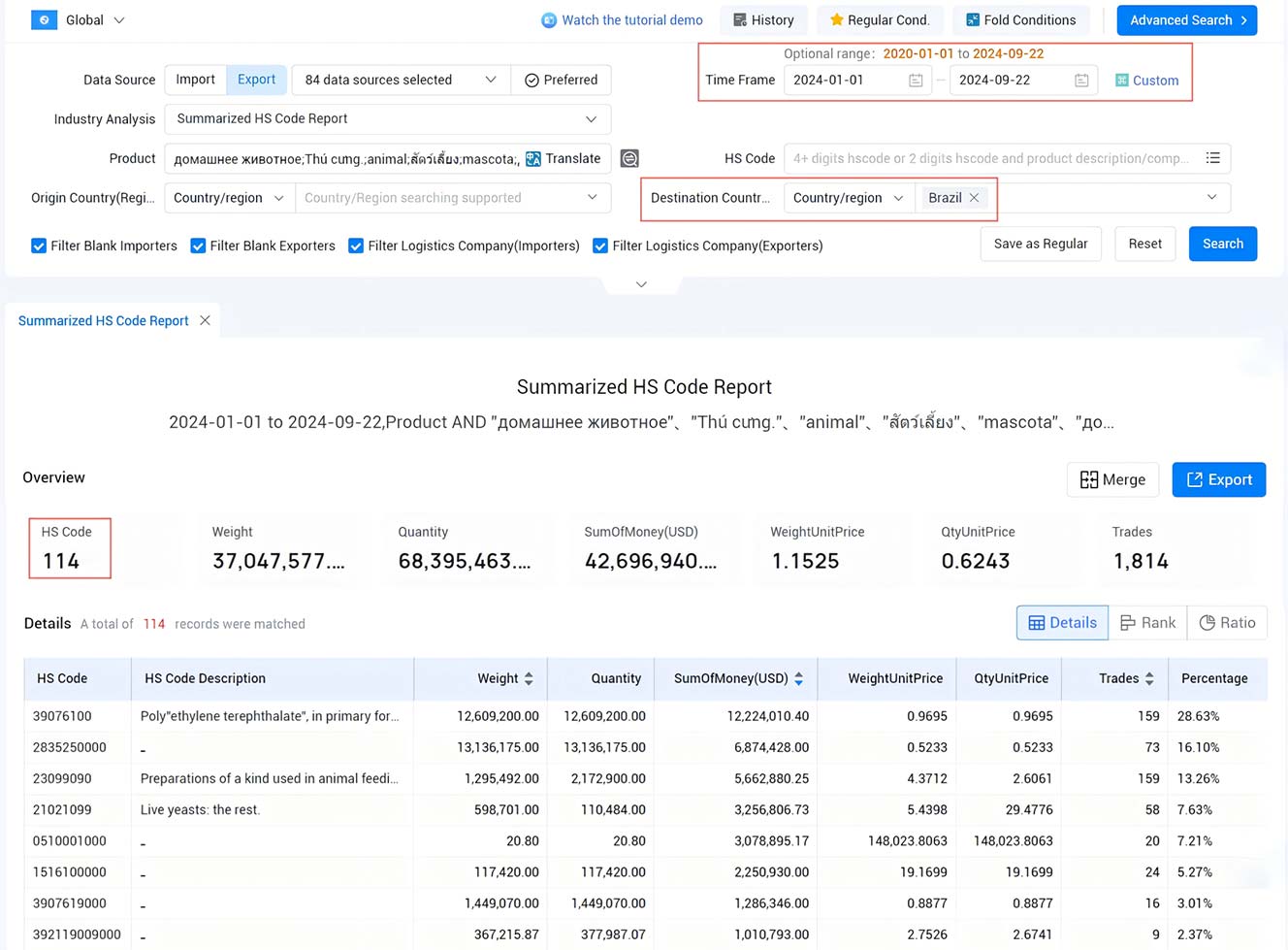Open the Global region dropdown chevron
This screenshot has width=1288, height=950.
[119, 20]
